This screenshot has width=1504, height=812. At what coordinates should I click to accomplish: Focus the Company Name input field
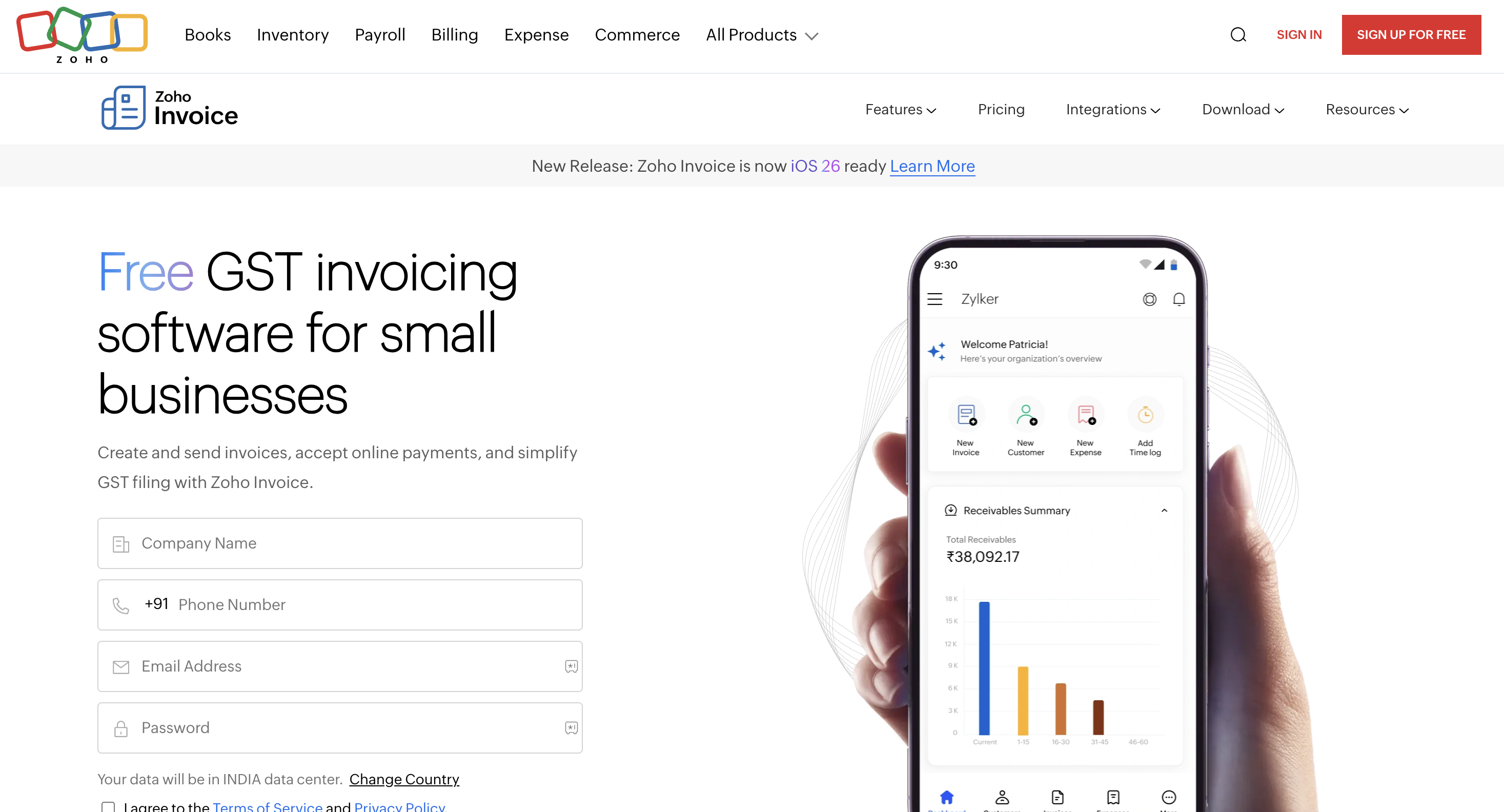tap(340, 543)
